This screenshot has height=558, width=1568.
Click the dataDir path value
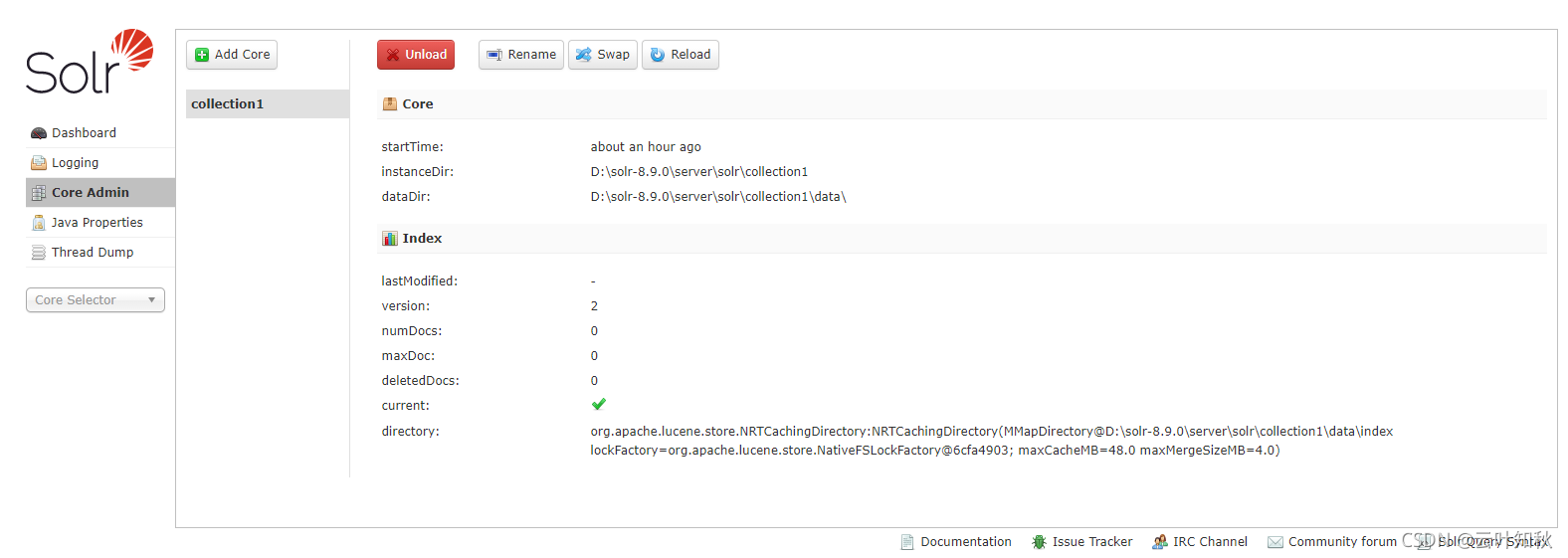(718, 197)
